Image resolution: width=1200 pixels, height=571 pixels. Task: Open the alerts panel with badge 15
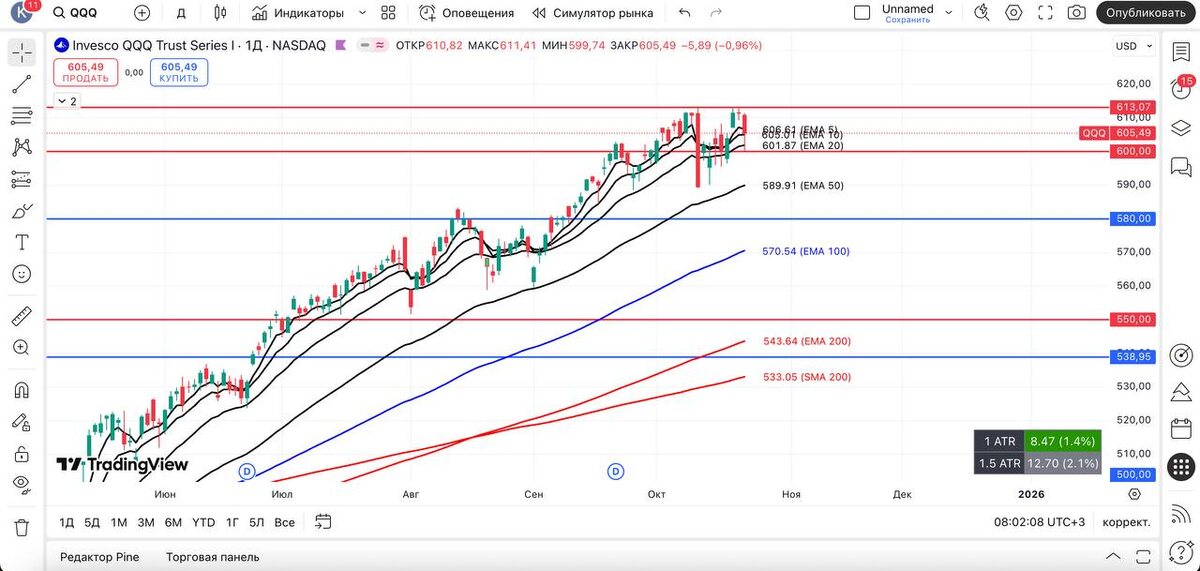(1182, 90)
